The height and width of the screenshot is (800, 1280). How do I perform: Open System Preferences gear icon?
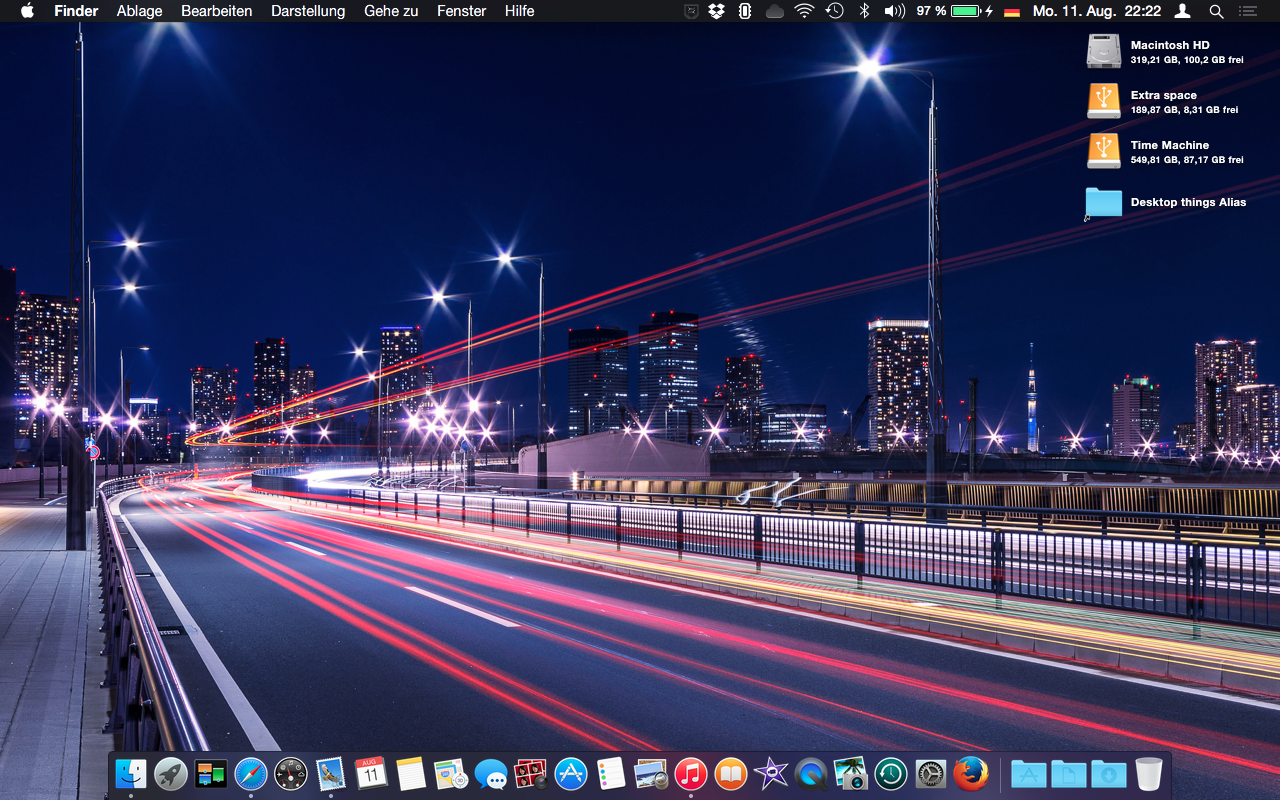coord(930,773)
